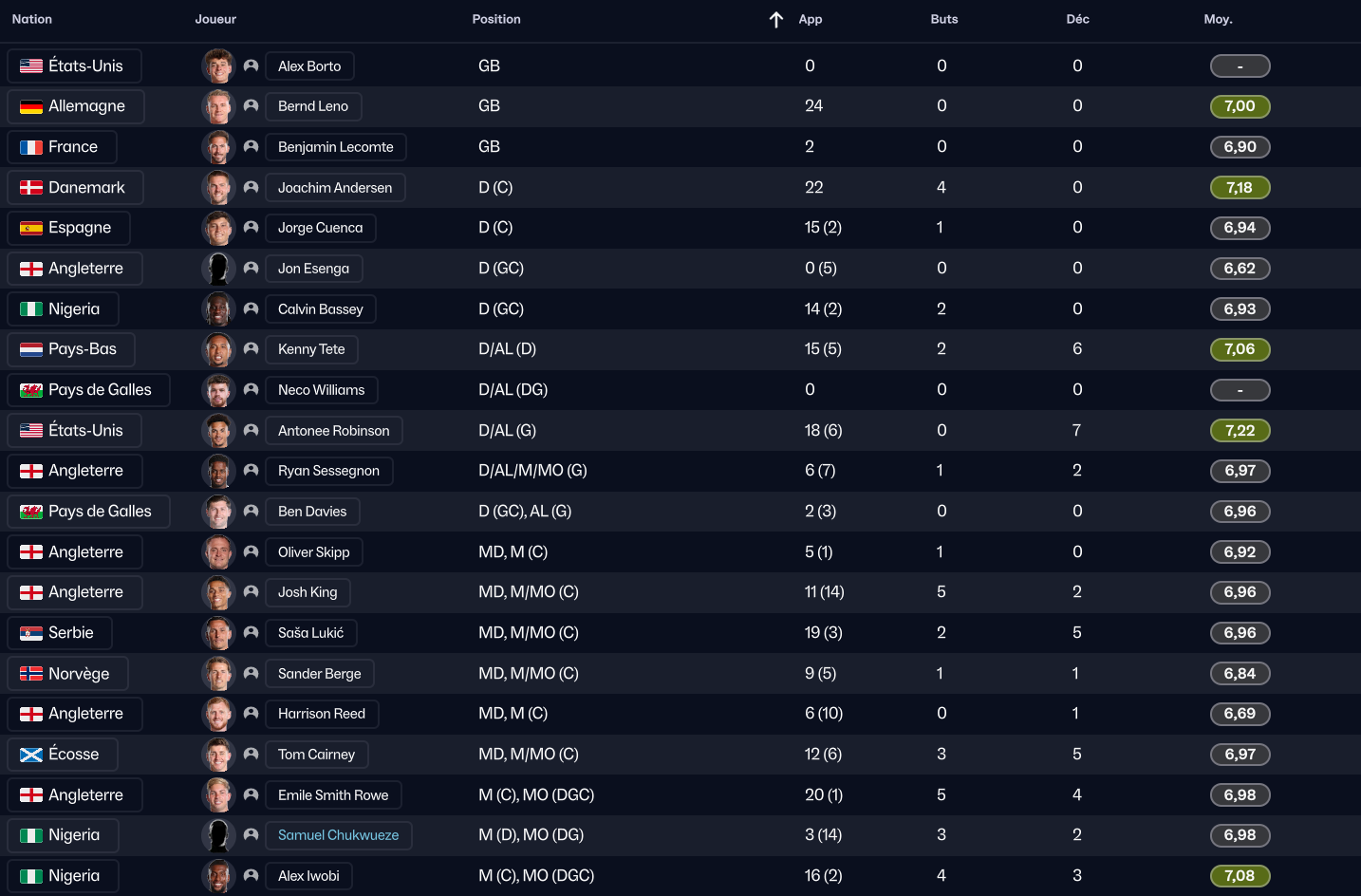Click the Danemark nation button
The image size is (1361, 896).
coord(75,188)
